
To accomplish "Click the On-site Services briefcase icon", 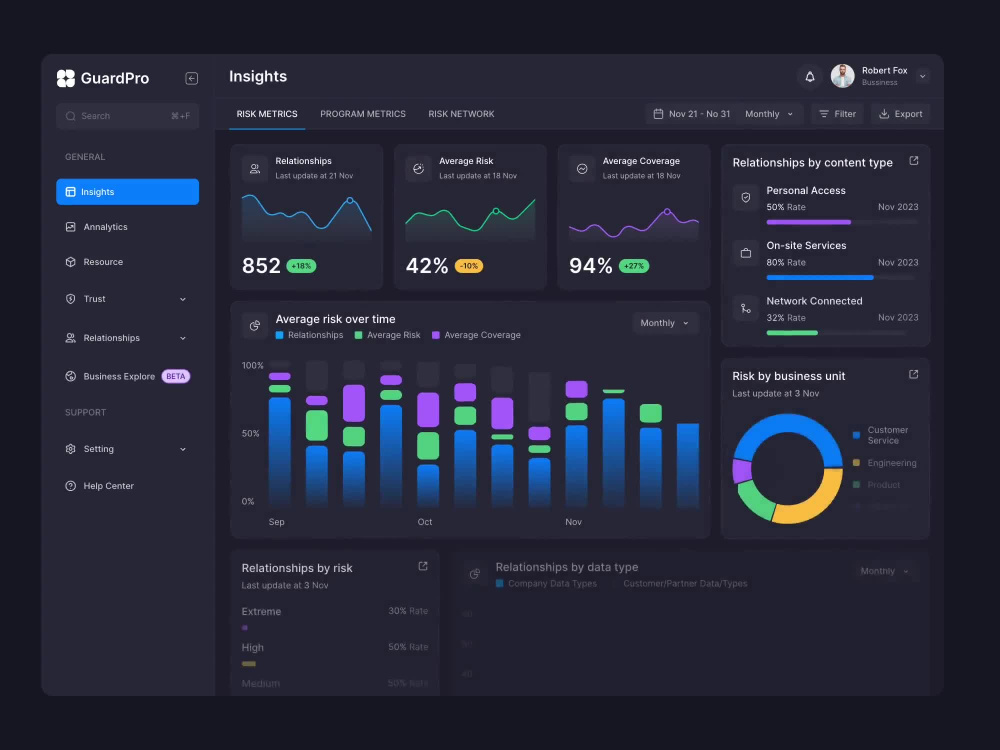I will [746, 253].
